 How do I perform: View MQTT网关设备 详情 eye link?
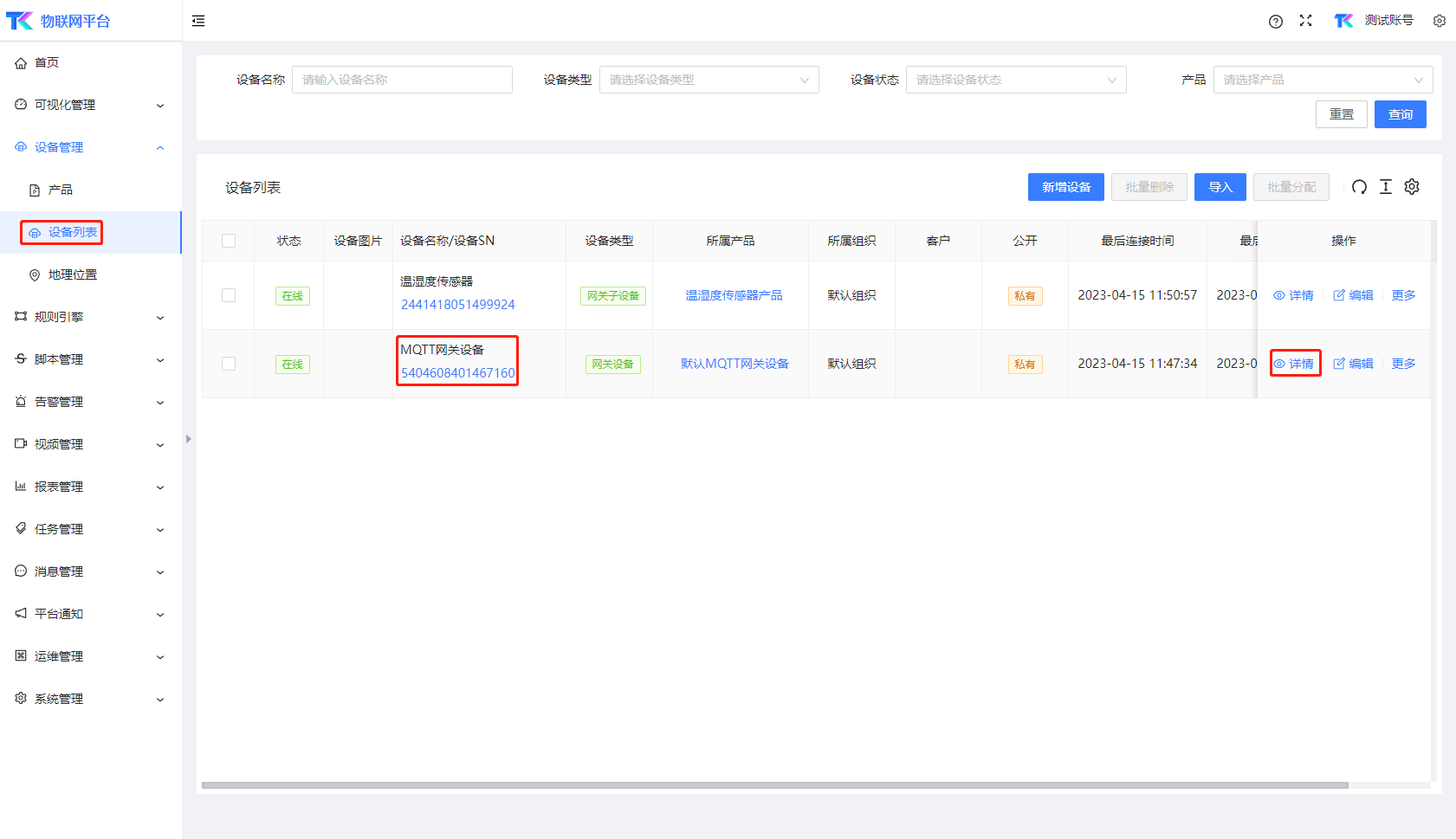tap(1293, 364)
